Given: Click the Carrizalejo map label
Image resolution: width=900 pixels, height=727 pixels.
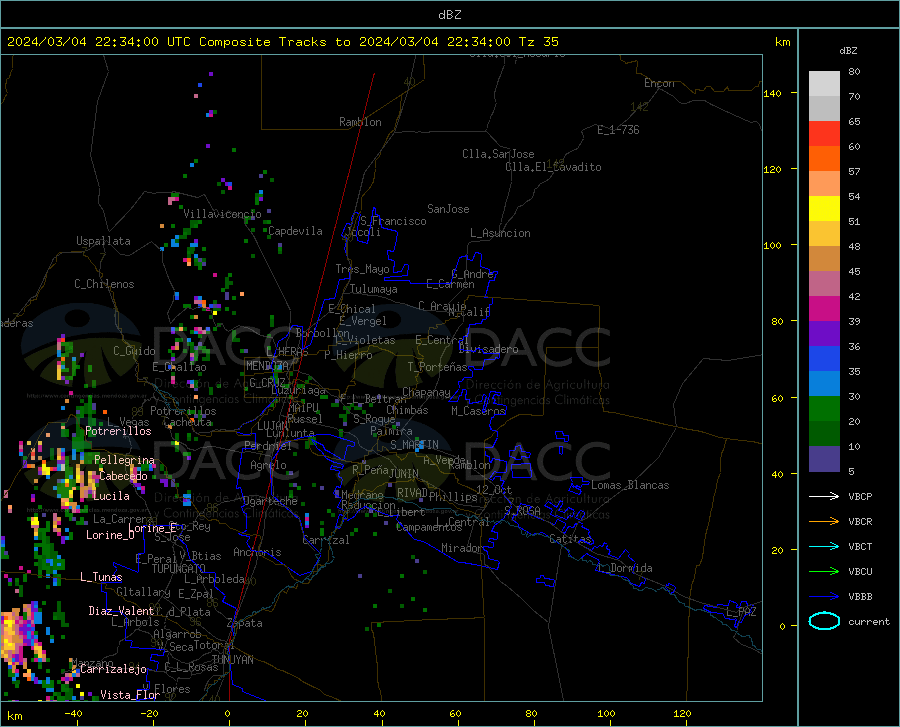Looking at the screenshot, I should coord(113,669).
